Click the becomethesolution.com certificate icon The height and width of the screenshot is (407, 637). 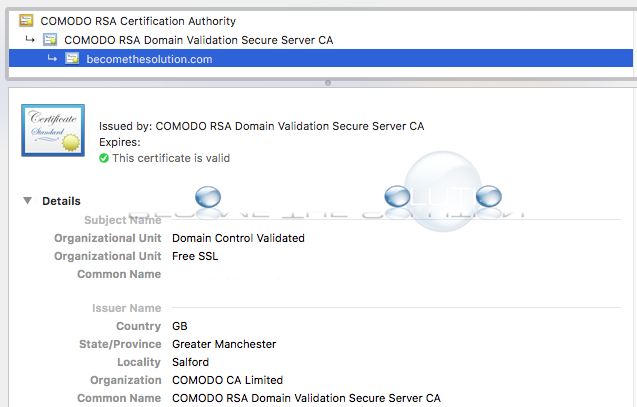pos(72,58)
